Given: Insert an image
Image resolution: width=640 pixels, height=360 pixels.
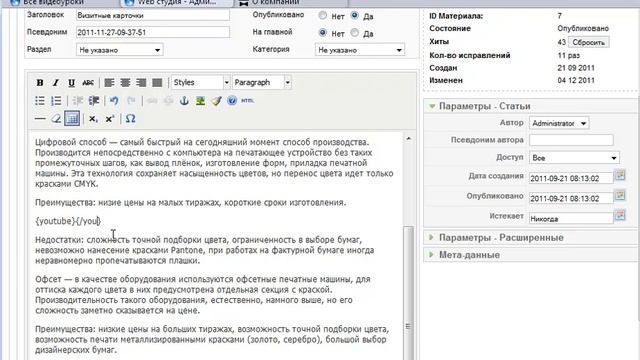Looking at the screenshot, I should coord(200,100).
